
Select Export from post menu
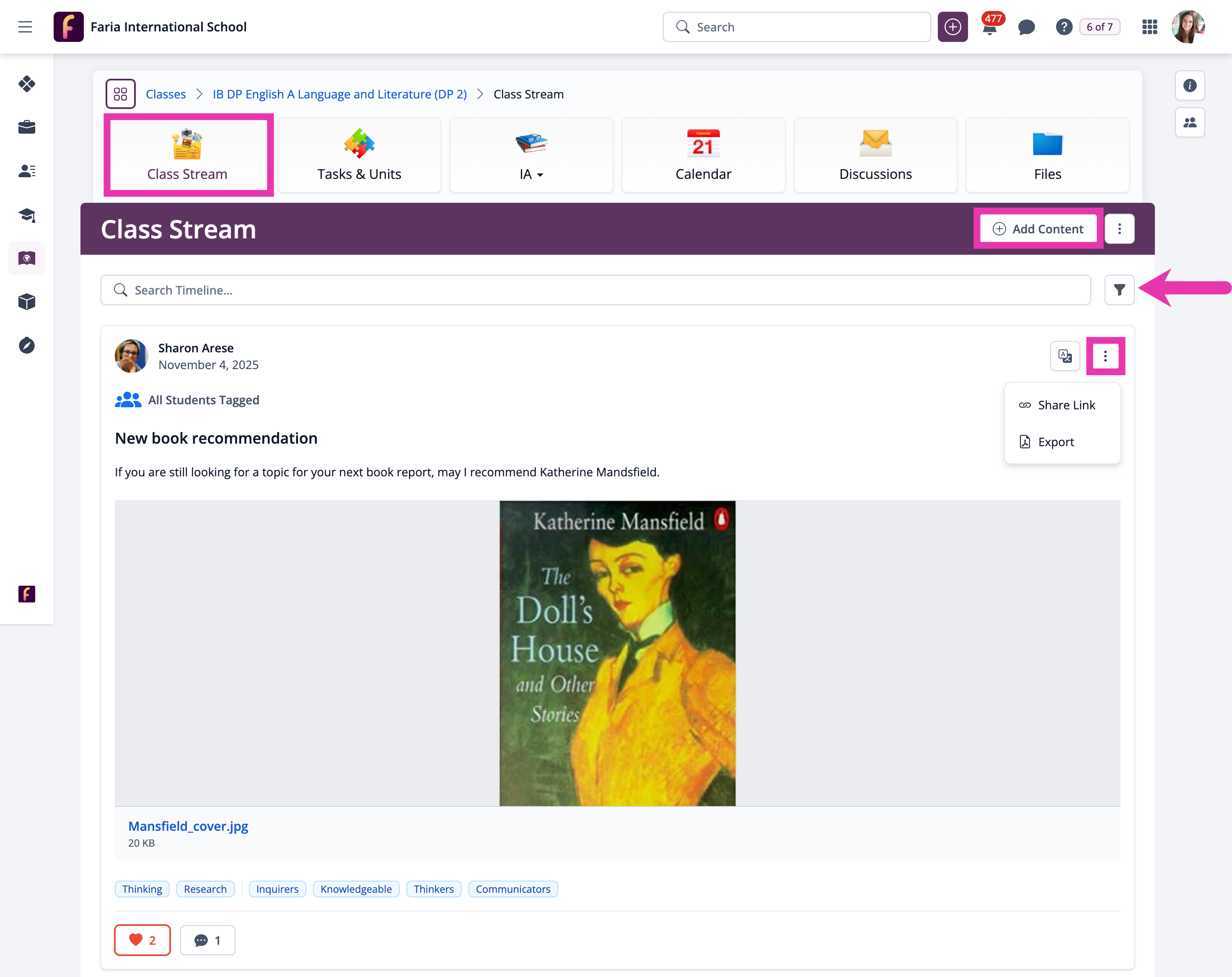[1062, 442]
